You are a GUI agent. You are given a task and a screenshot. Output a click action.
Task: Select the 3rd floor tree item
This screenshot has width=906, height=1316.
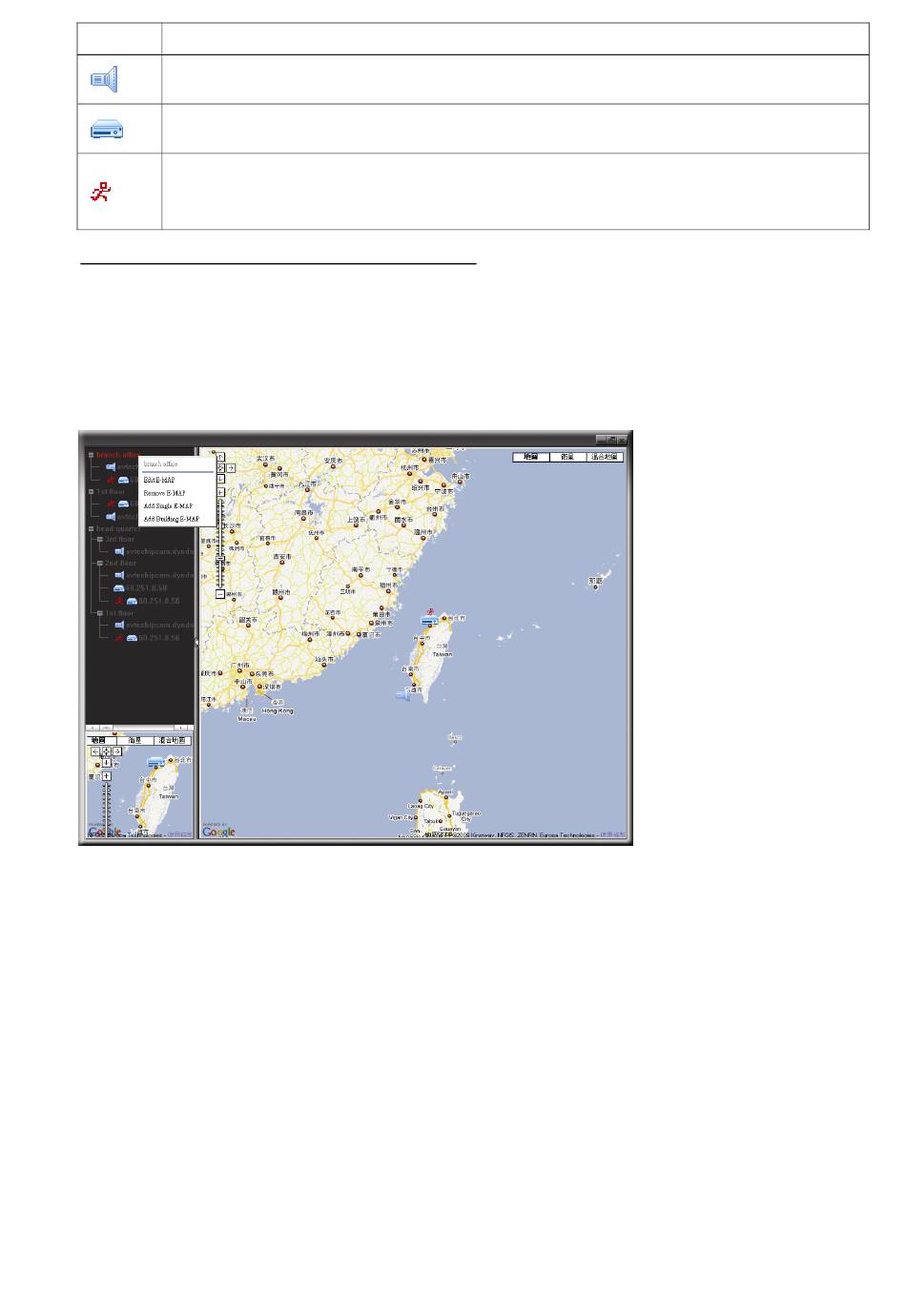point(119,540)
